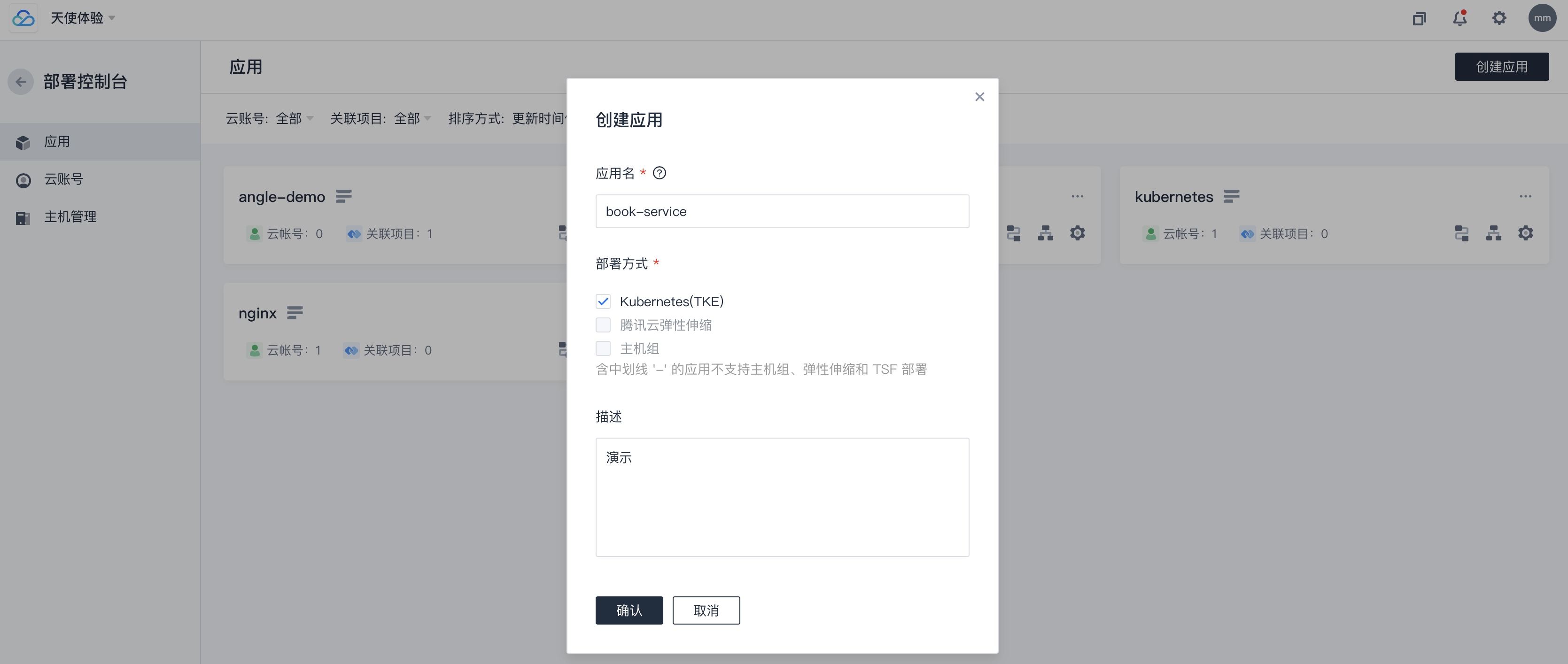
Task: Open the more menu on kubernetes card
Action: coord(1525,196)
